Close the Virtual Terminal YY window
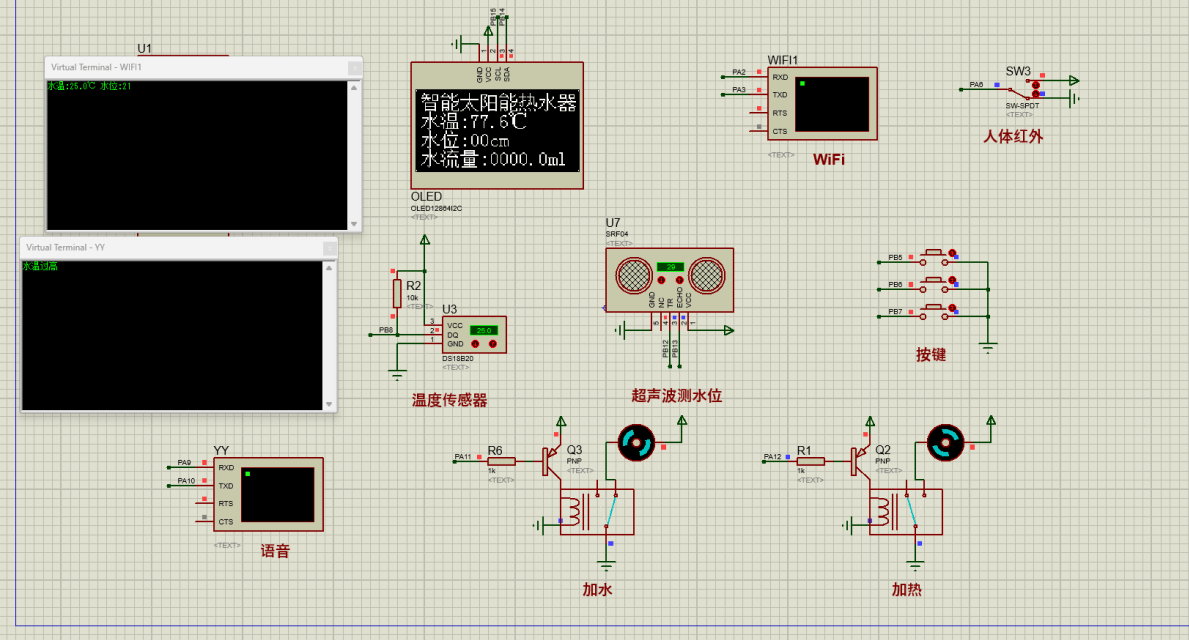This screenshot has height=640, width=1189. [328, 247]
